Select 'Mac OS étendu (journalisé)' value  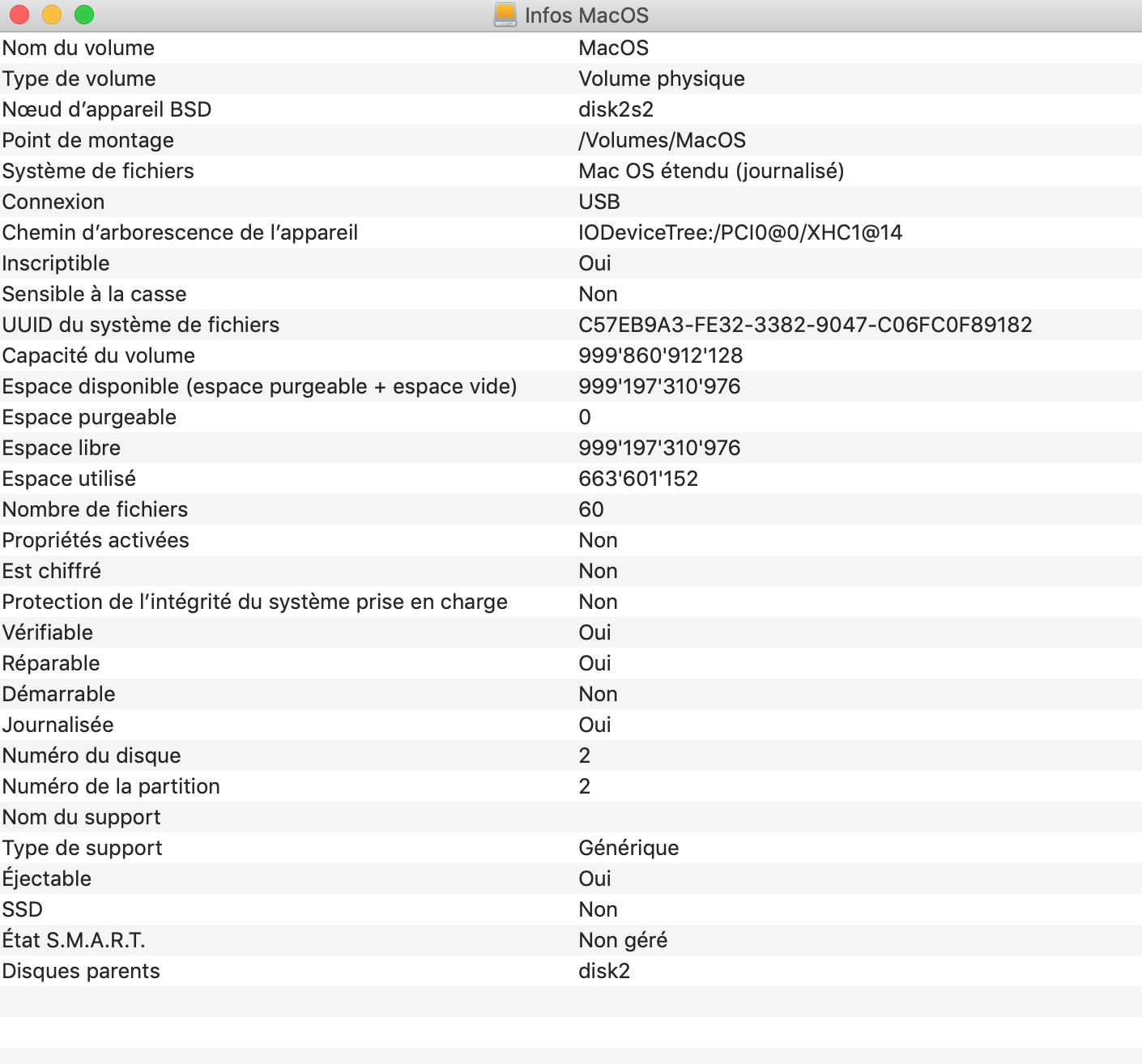712,171
